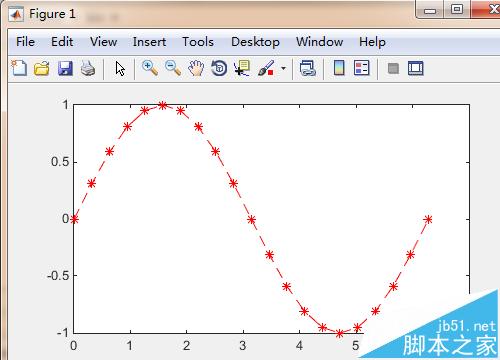Click the x-axis tick label 3

coord(243,346)
